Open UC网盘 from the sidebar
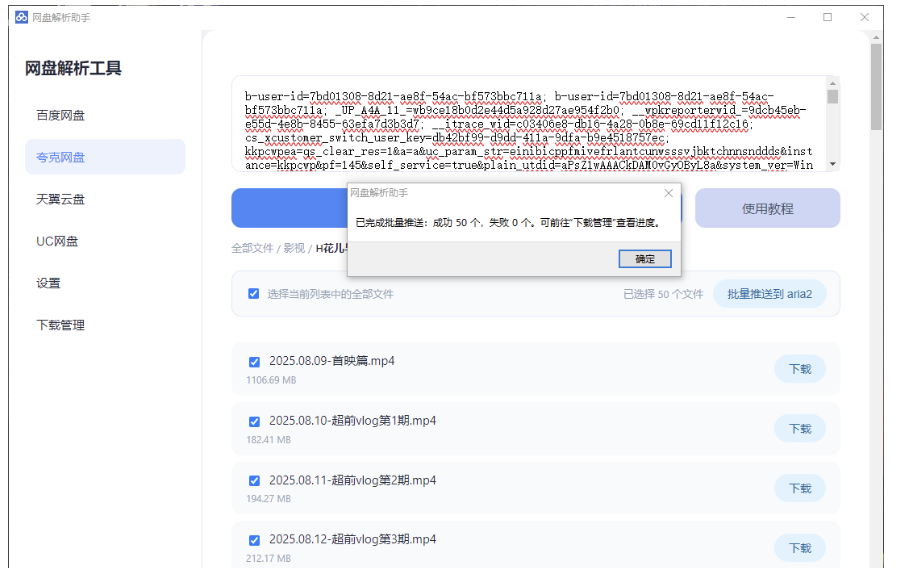Viewport: 897px width, 568px height. (57, 241)
